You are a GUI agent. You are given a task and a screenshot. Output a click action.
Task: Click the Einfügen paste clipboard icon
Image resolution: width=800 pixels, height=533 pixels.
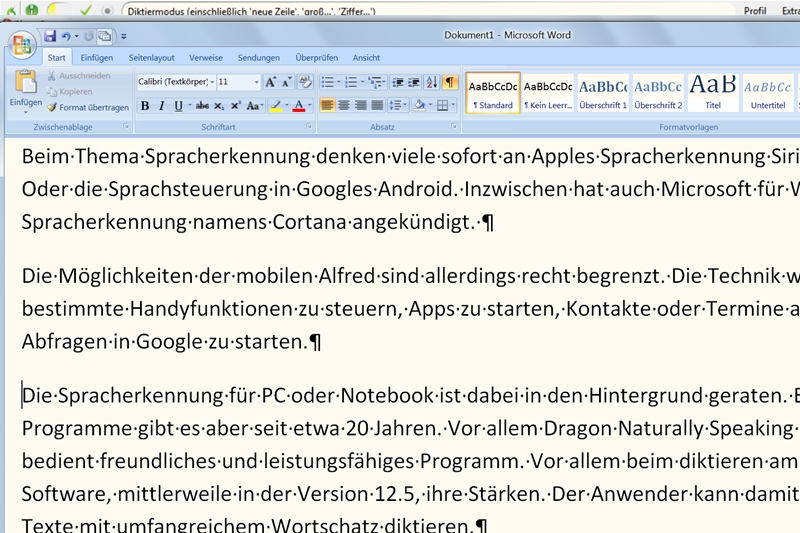click(26, 82)
